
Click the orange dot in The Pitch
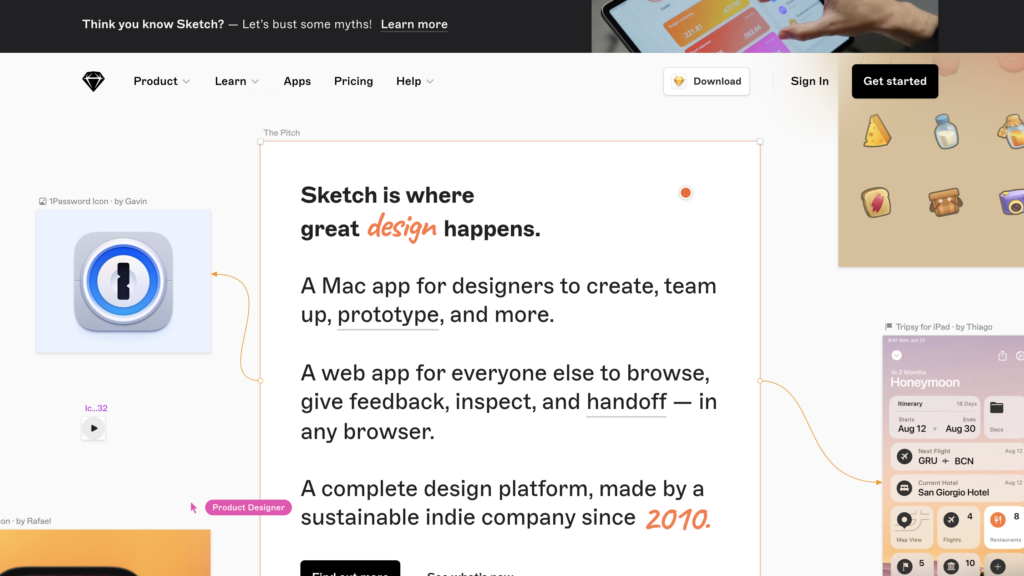[x=685, y=193]
